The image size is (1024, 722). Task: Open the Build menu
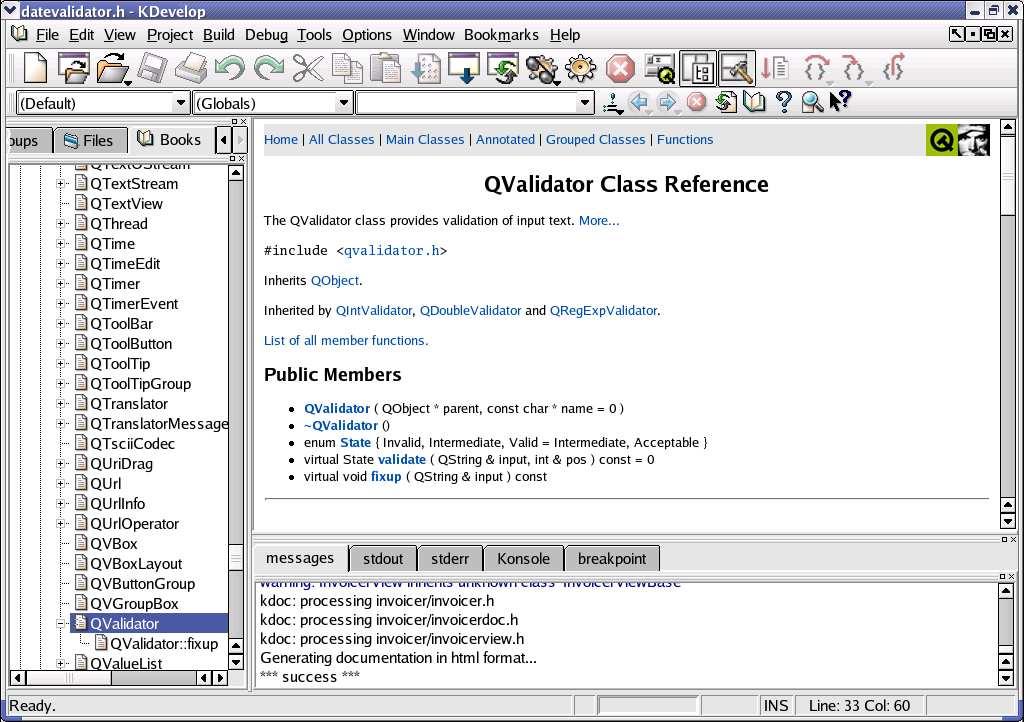point(219,35)
